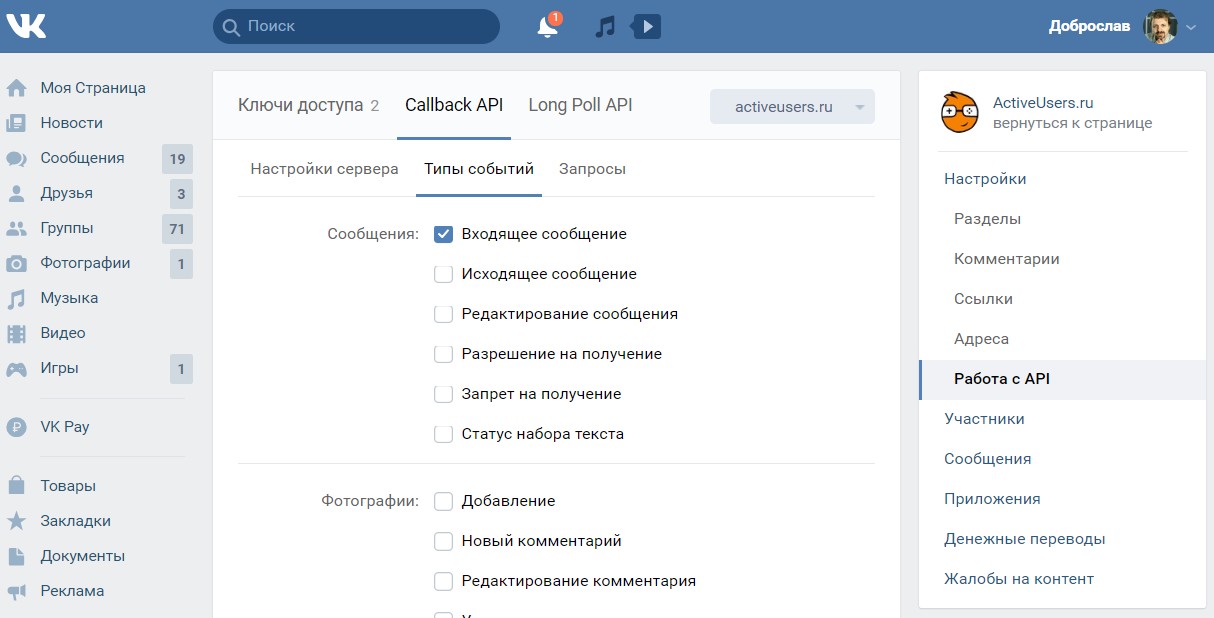The image size is (1214, 618).
Task: Click the 71 badge next to Группы
Action: point(178,228)
